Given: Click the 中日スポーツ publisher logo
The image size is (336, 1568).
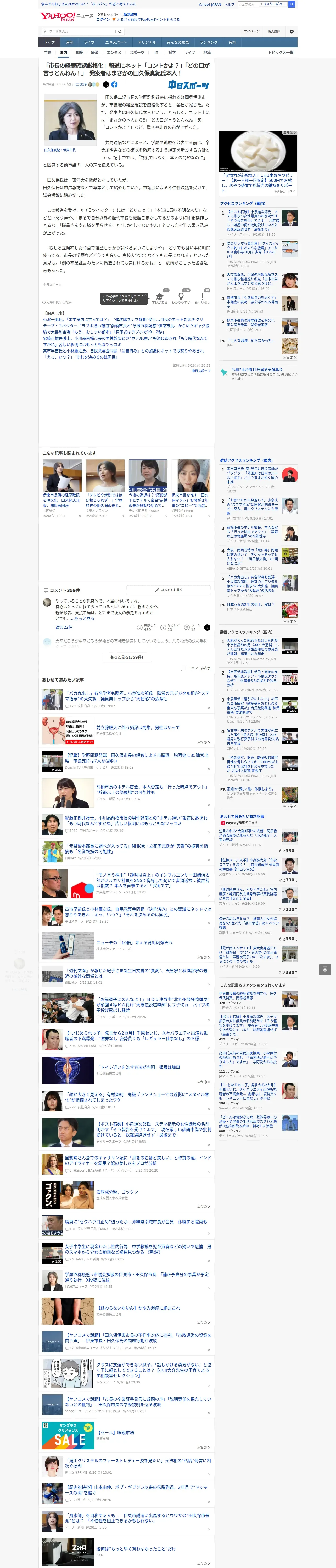Looking at the screenshot, I should [189, 85].
